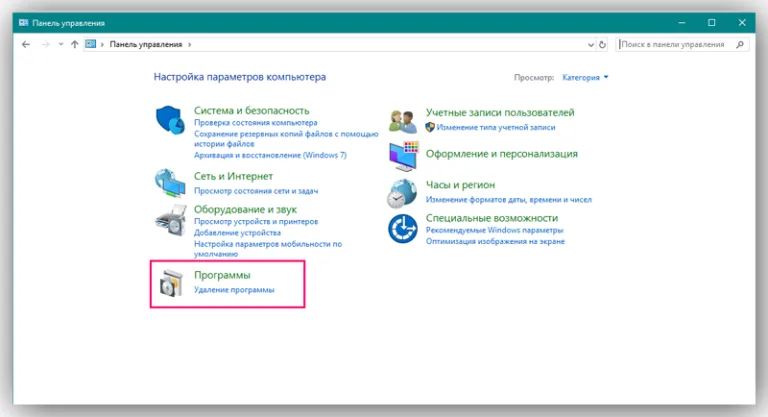Open Архивация и восстановление (Windows 7)
This screenshot has height=417, width=768.
[x=270, y=155]
